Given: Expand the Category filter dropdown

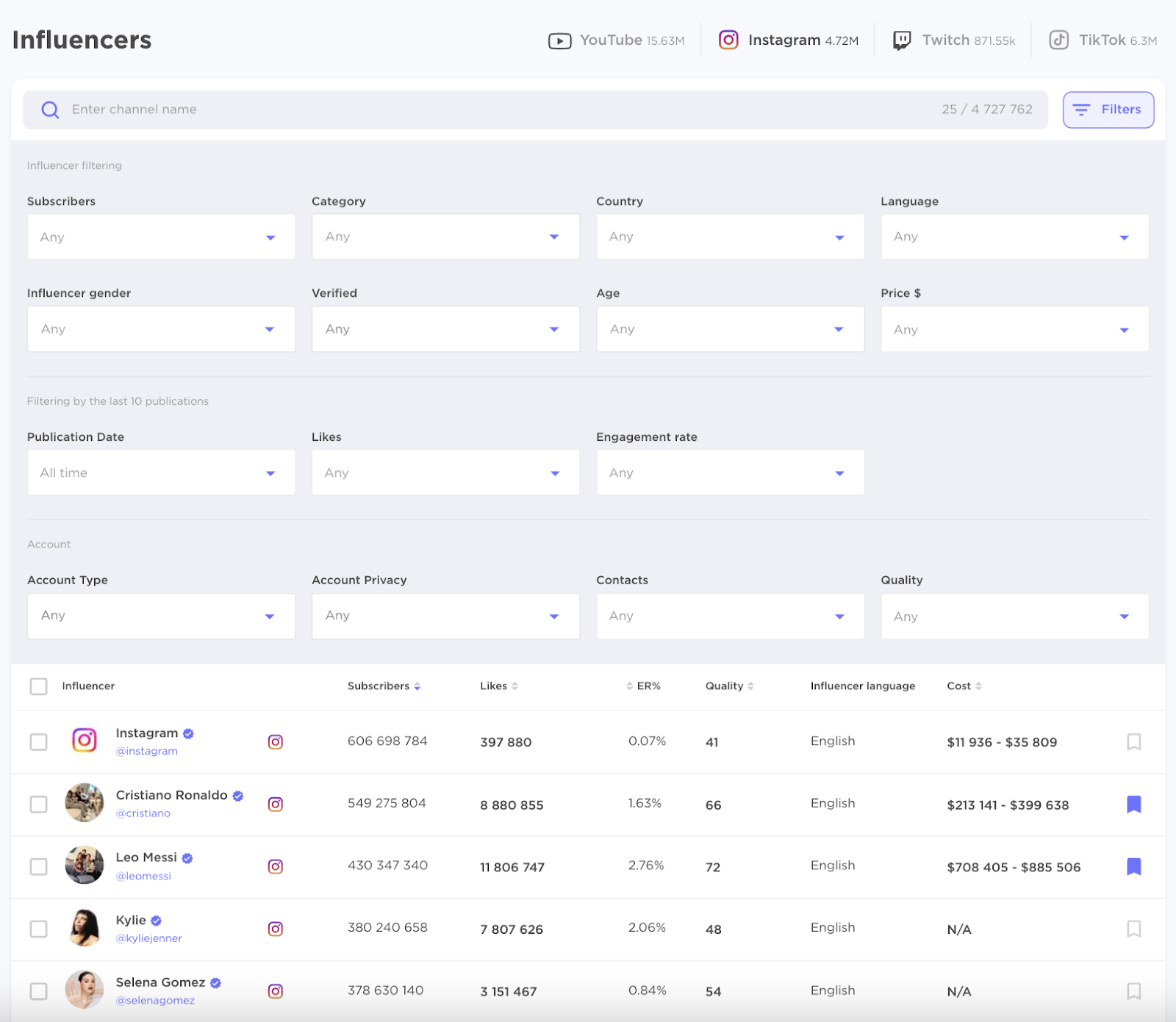Looking at the screenshot, I should point(445,237).
